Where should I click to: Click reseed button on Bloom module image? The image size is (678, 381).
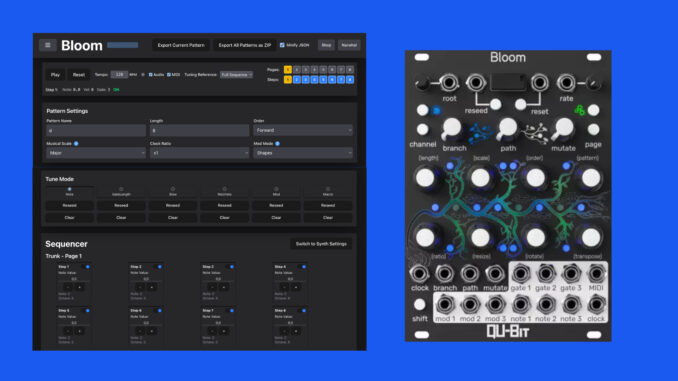pyautogui.click(x=496, y=104)
